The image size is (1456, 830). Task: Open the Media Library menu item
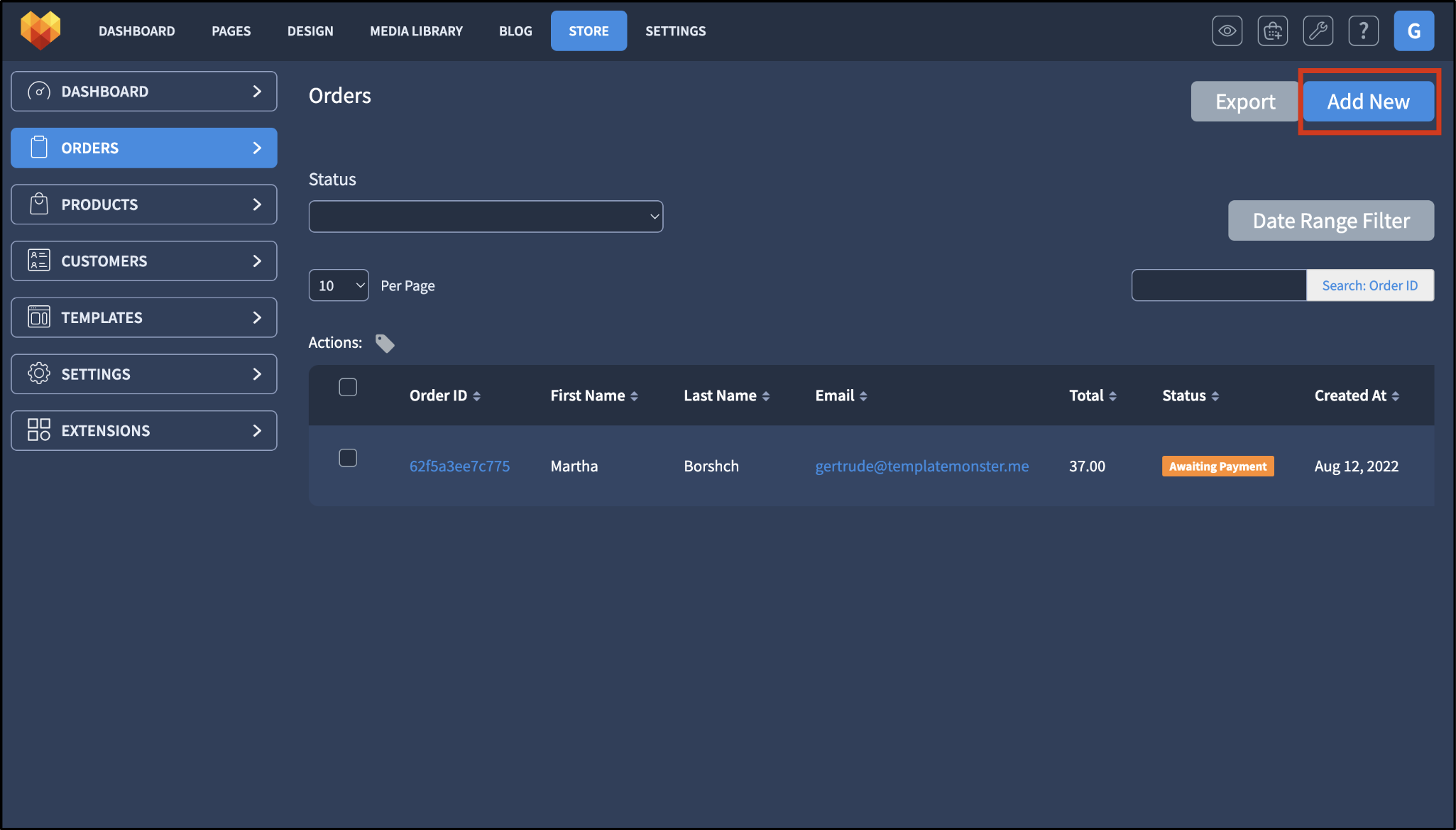point(416,31)
